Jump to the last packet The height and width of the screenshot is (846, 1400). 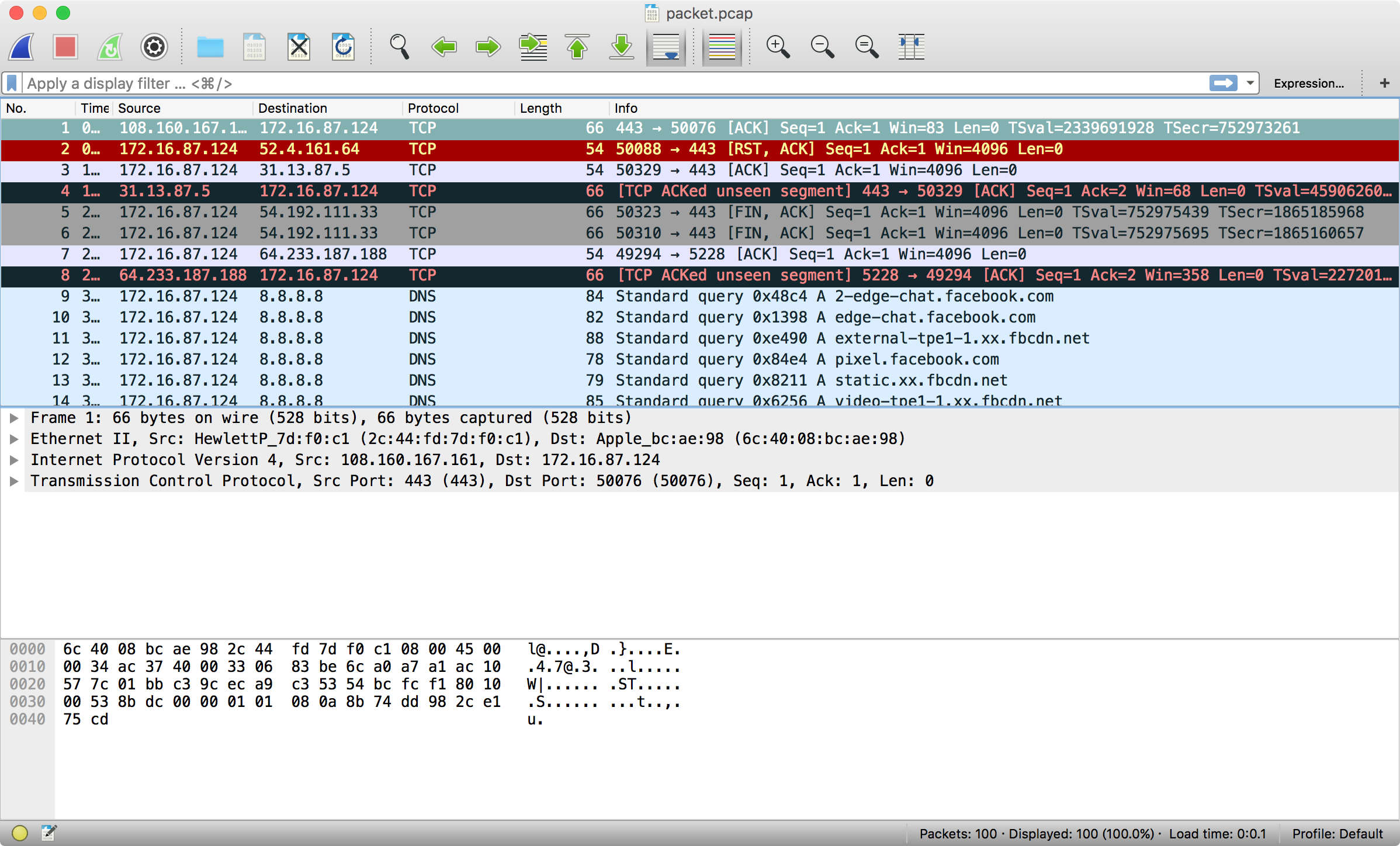click(x=622, y=47)
